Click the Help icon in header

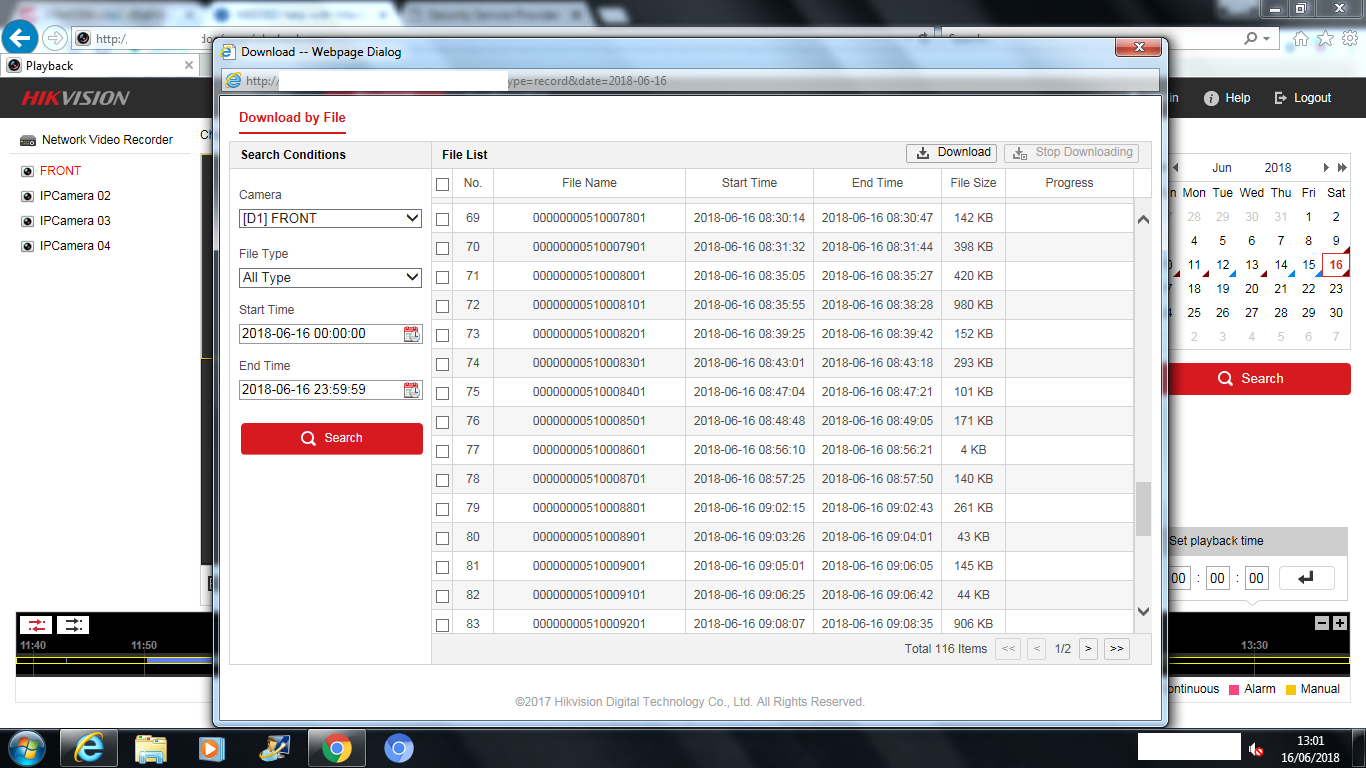click(1211, 98)
